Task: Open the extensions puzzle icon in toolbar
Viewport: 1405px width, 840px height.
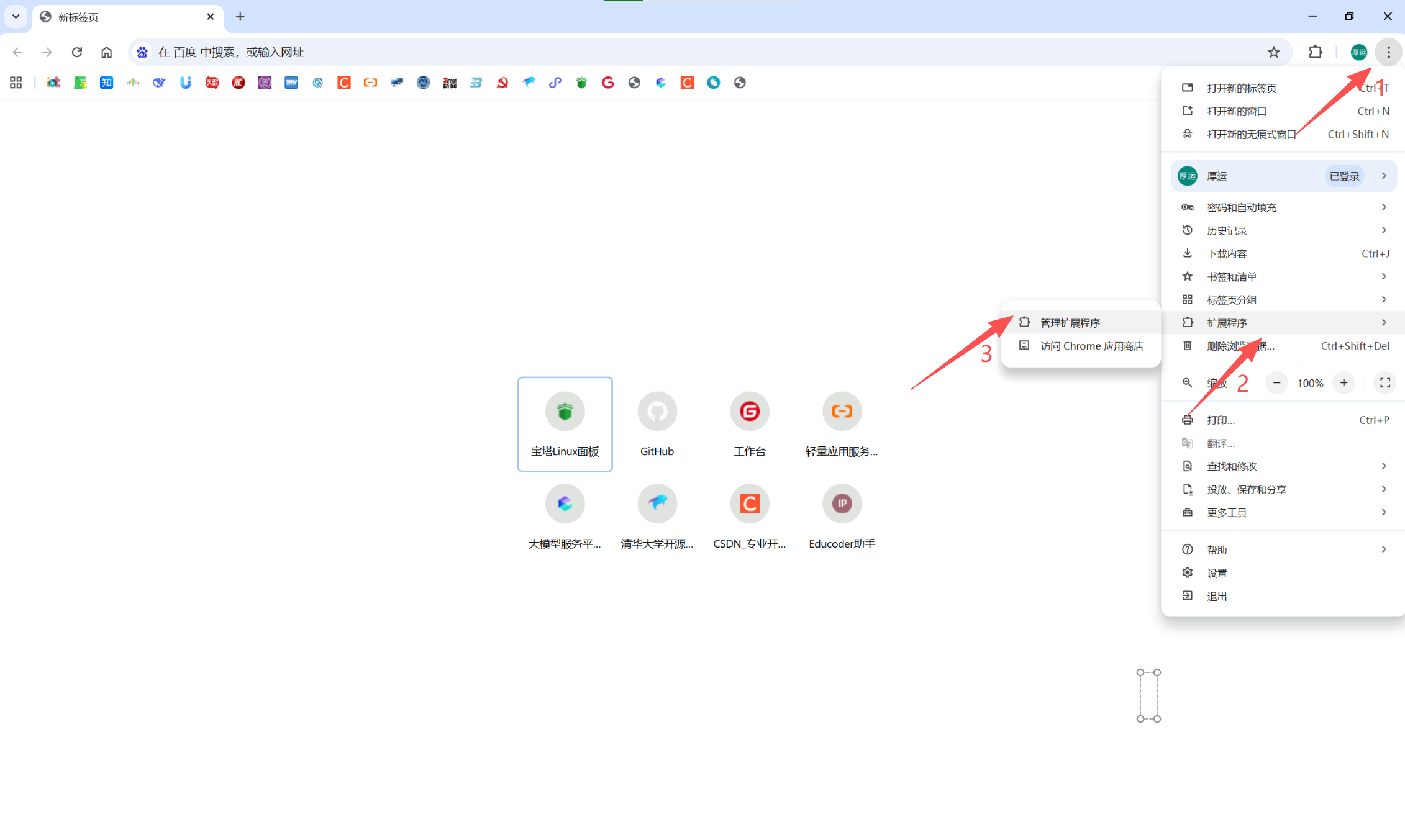Action: [1315, 52]
